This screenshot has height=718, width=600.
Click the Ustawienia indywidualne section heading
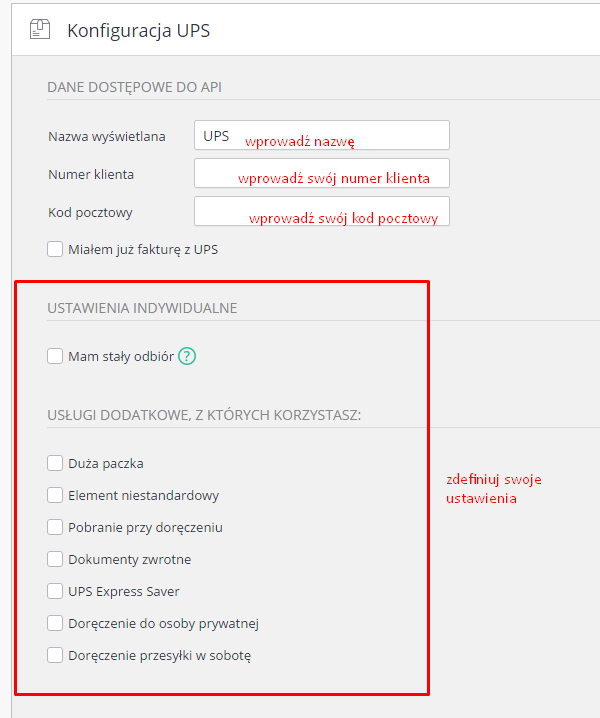(142, 308)
